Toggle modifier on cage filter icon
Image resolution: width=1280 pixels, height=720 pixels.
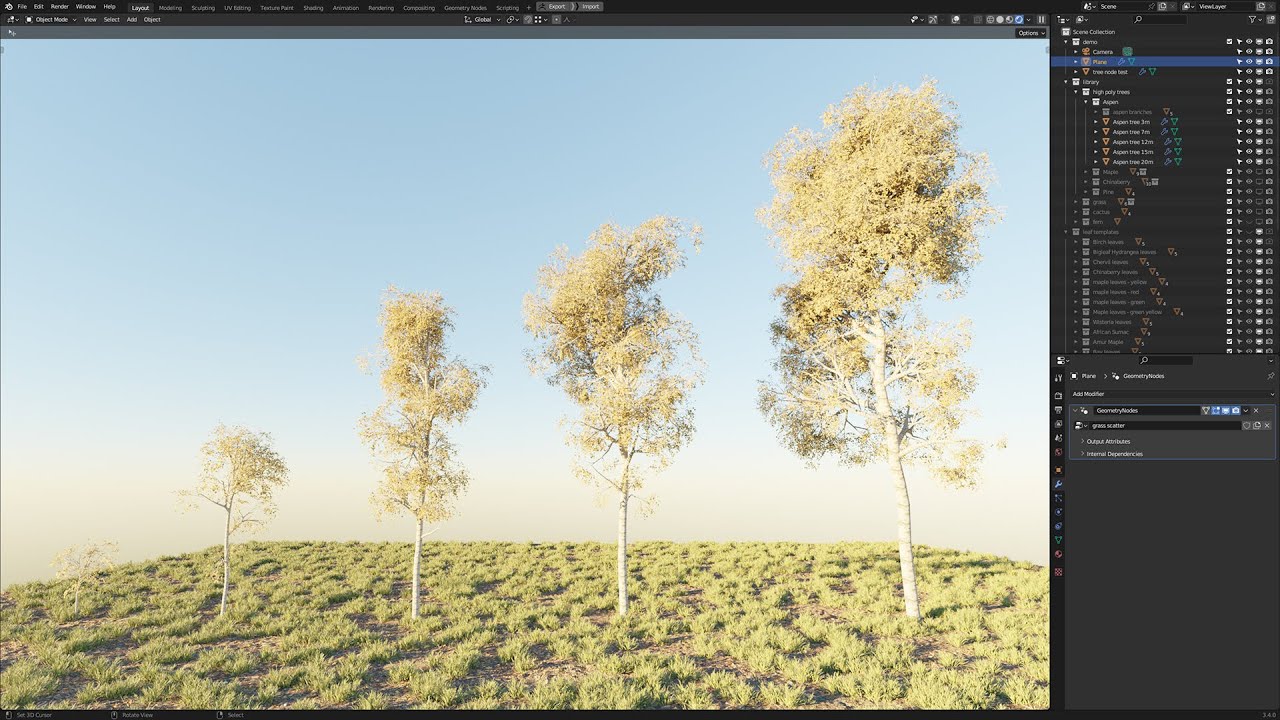[1206, 410]
